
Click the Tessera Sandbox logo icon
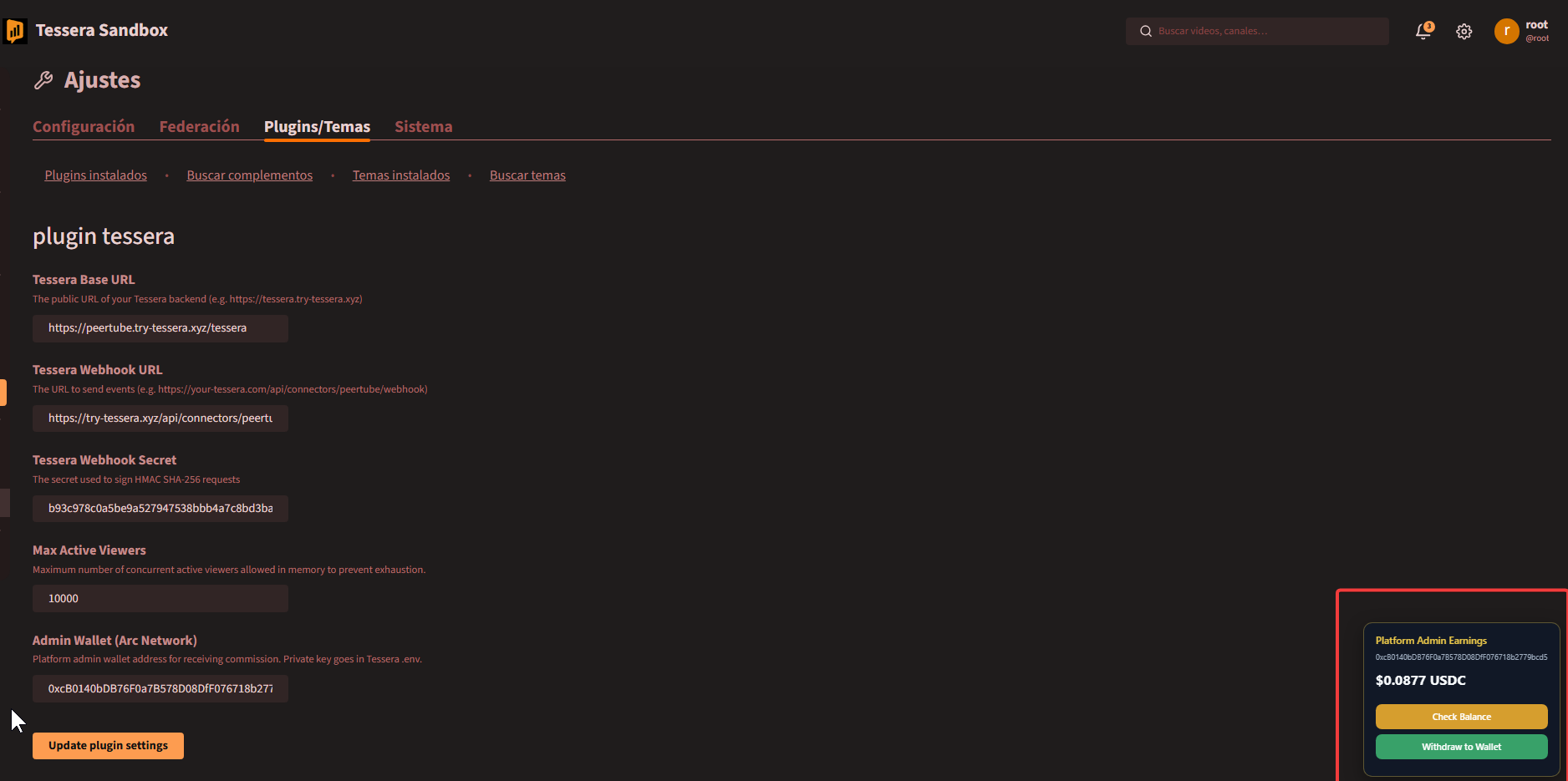pyautogui.click(x=15, y=31)
